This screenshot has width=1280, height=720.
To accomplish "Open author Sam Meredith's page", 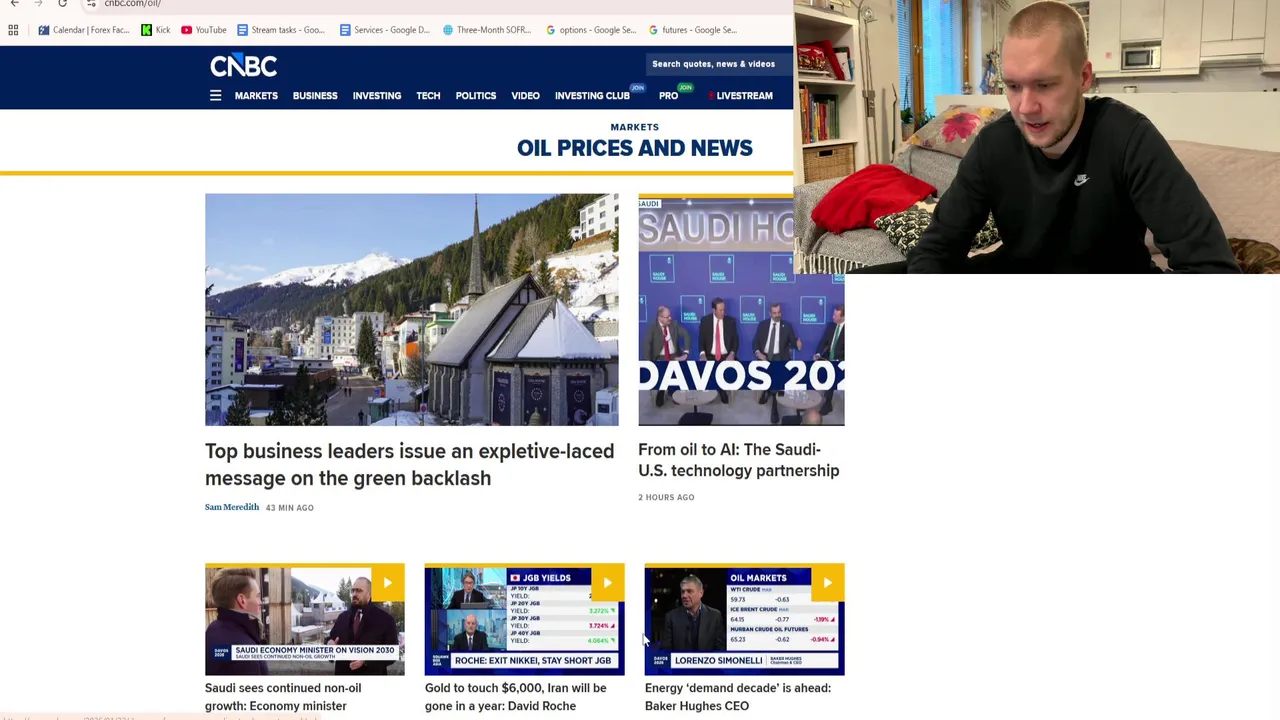I will [232, 507].
